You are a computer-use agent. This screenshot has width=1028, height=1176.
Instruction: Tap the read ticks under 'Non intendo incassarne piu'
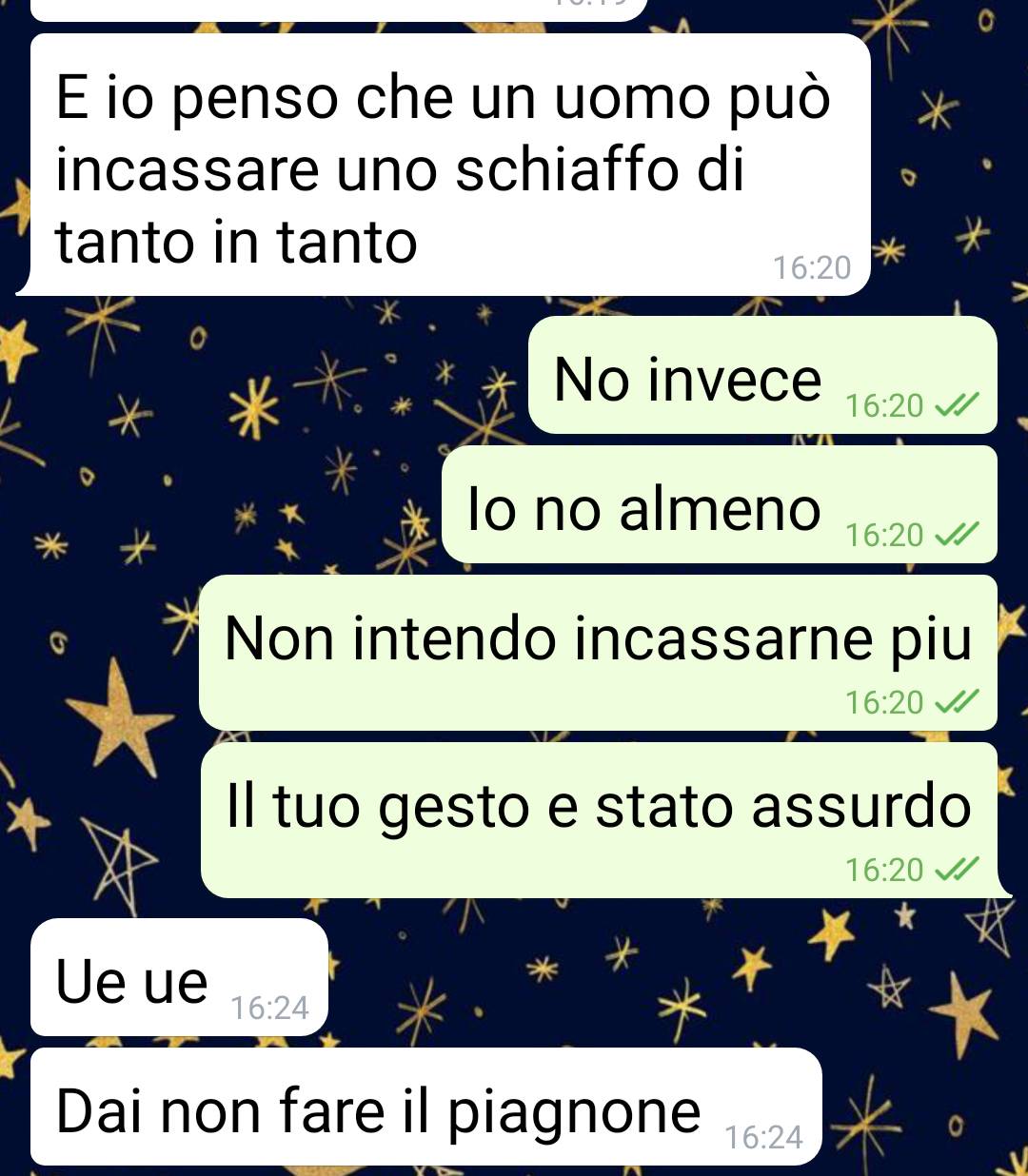[x=957, y=703]
